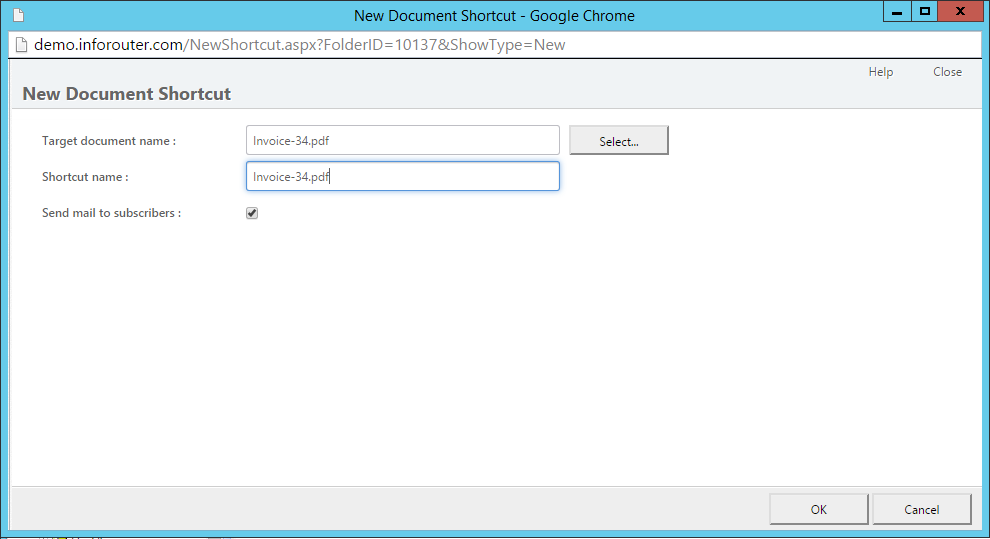Click the Target document name label
The width and height of the screenshot is (990, 539).
[109, 141]
